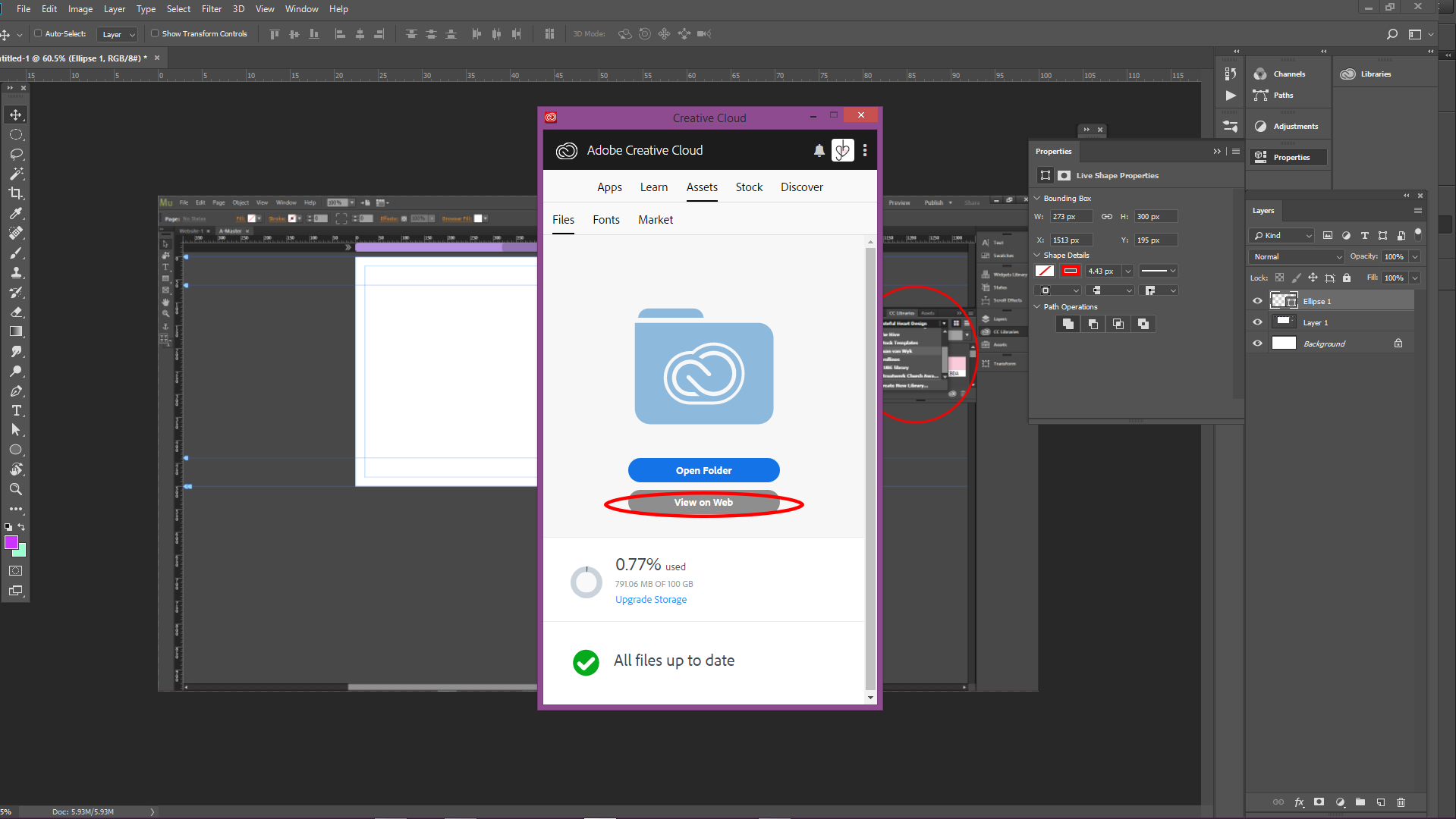Screen dimensions: 1456x819
Task: Select the Eraser tool
Action: pos(15,312)
